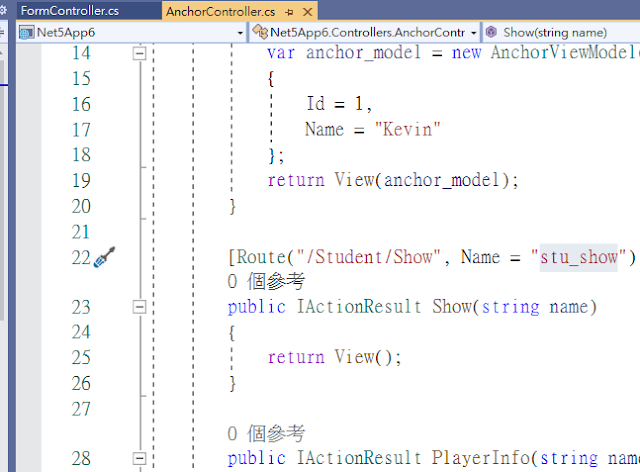This screenshot has height=472, width=640.
Task: Switch to the FormController.cs tab
Action: click(70, 11)
